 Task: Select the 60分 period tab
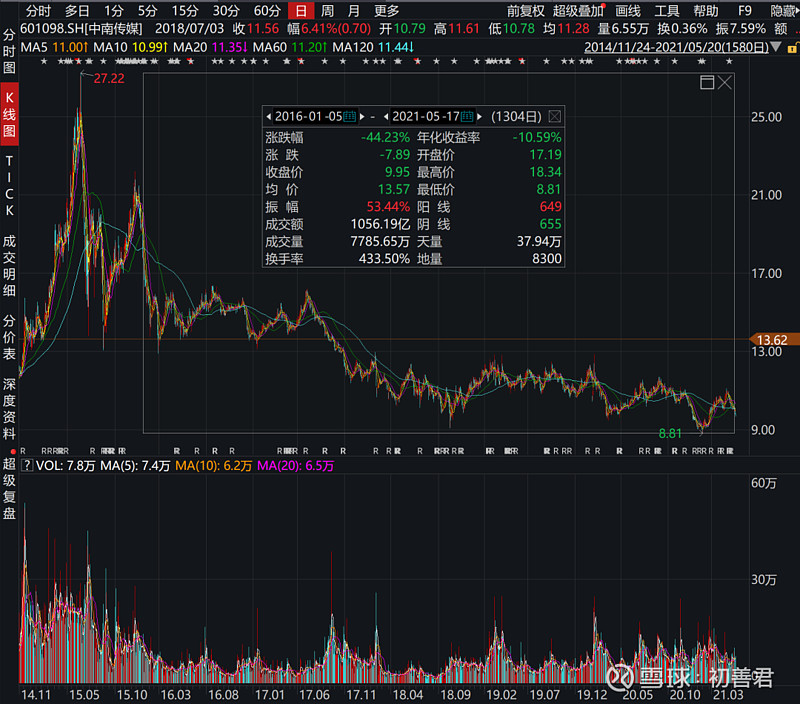267,11
